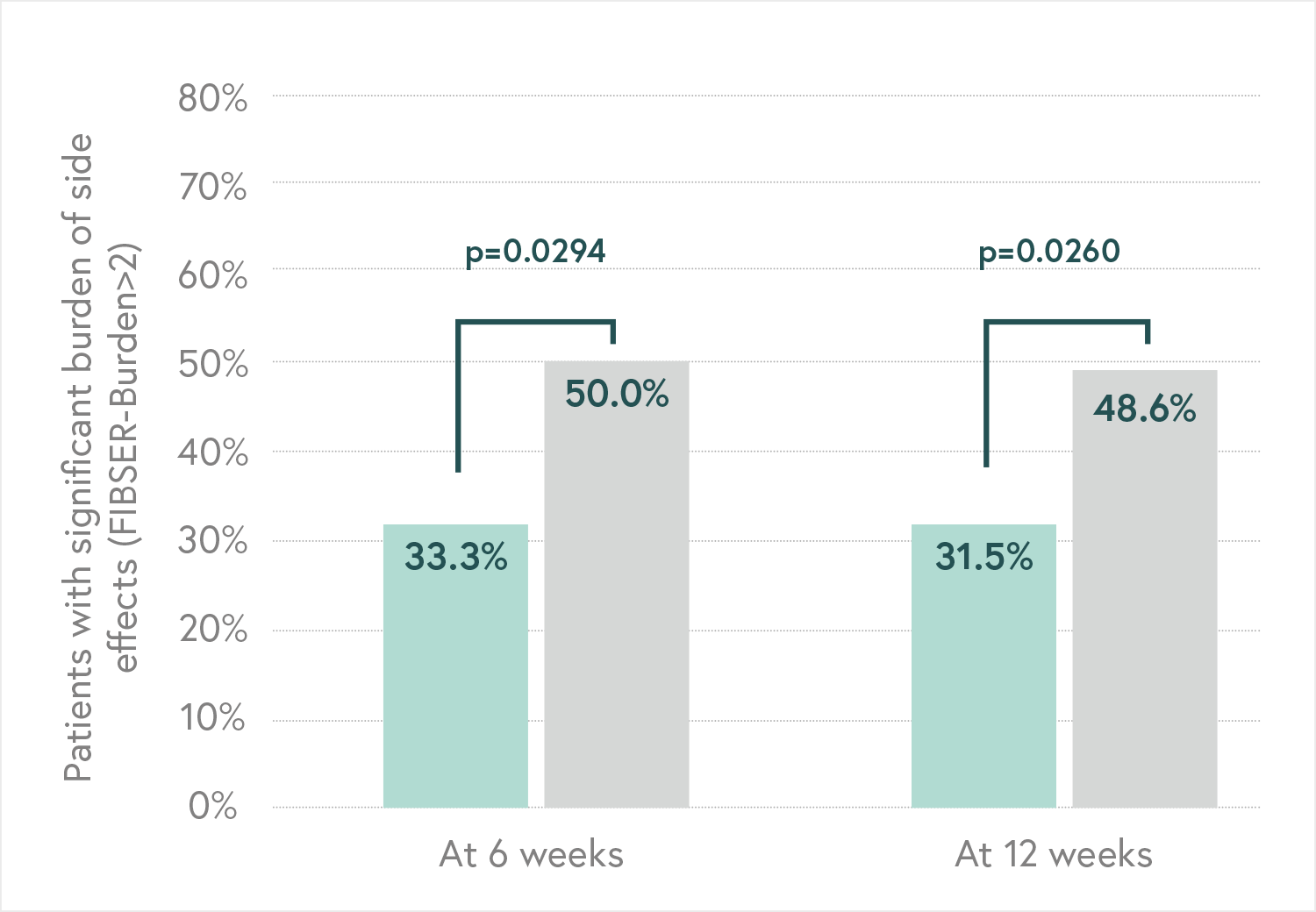The height and width of the screenshot is (912, 1316).
Task: Click the 70% y-axis tick label
Action: [213, 187]
